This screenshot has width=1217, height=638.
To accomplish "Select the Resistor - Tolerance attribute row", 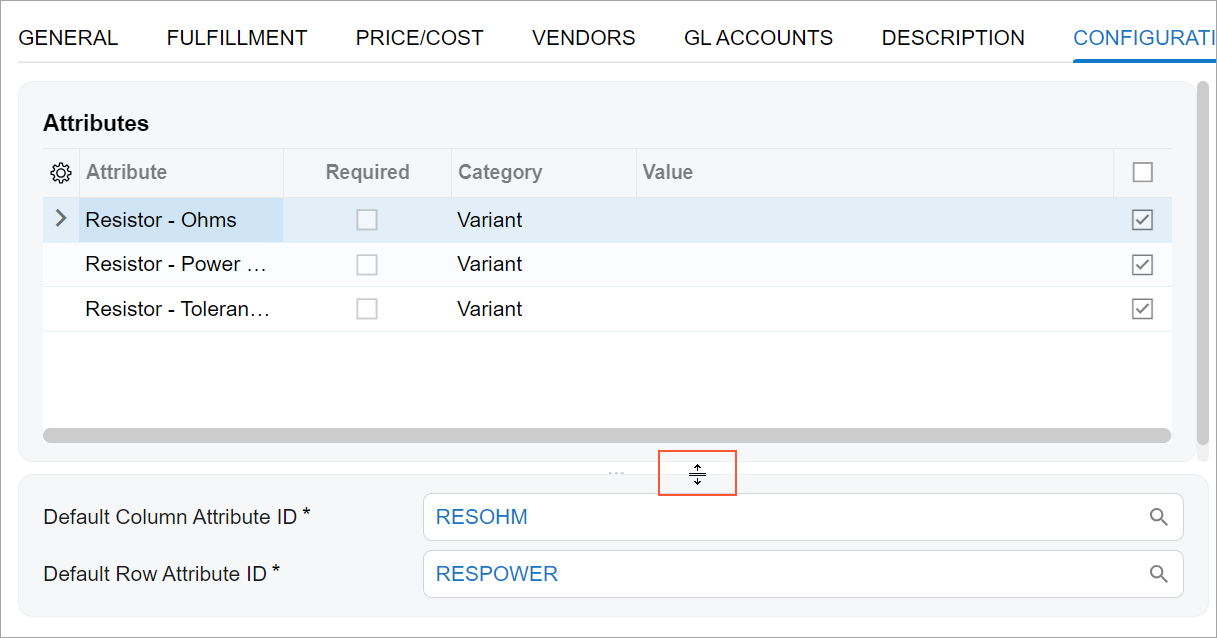I will click(x=178, y=309).
